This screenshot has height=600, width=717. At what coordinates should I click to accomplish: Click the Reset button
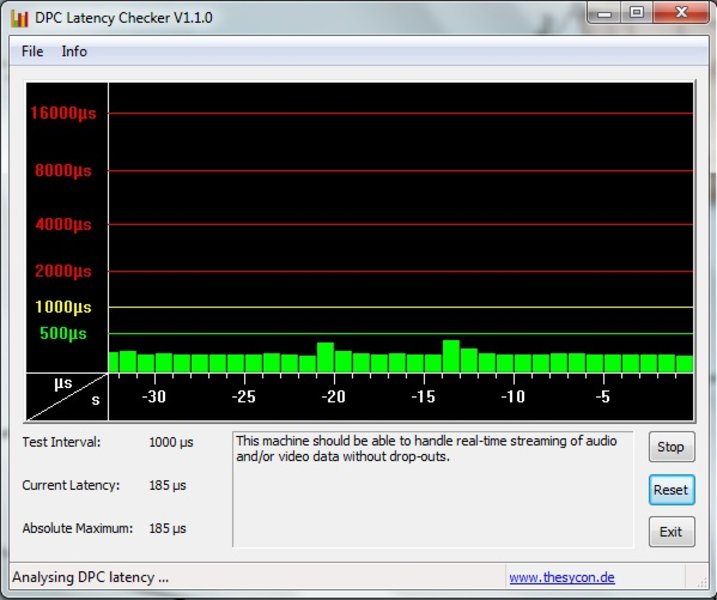670,489
